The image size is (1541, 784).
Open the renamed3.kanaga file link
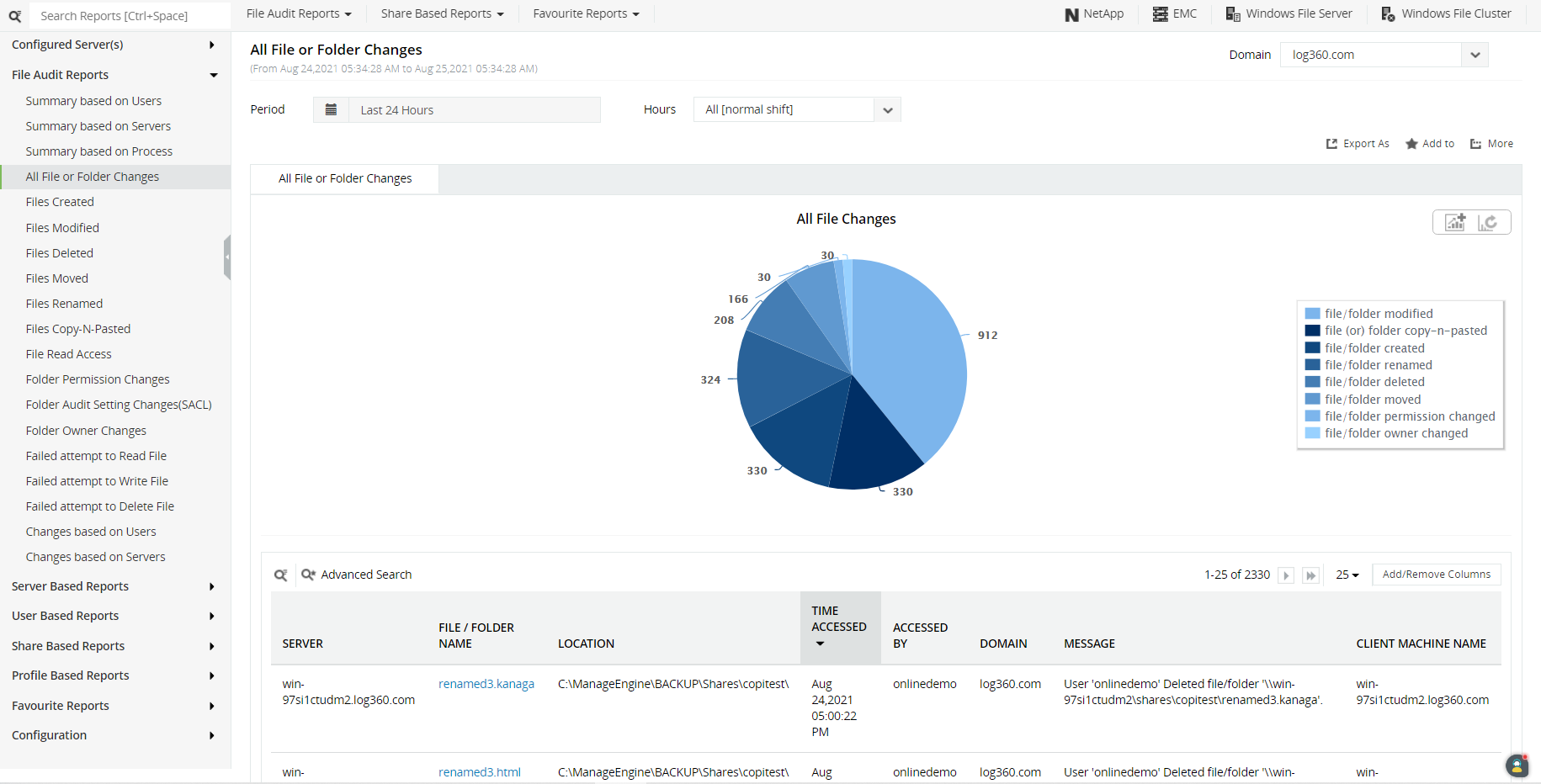click(x=486, y=684)
